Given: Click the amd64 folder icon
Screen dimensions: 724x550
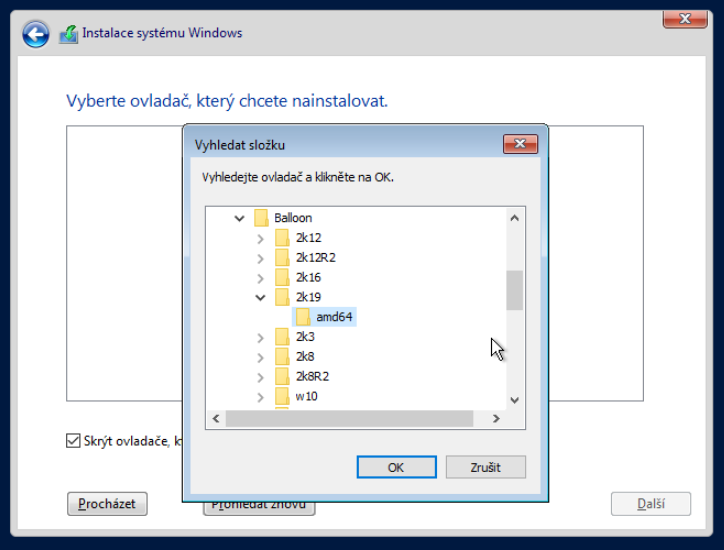Looking at the screenshot, I should coord(303,317).
